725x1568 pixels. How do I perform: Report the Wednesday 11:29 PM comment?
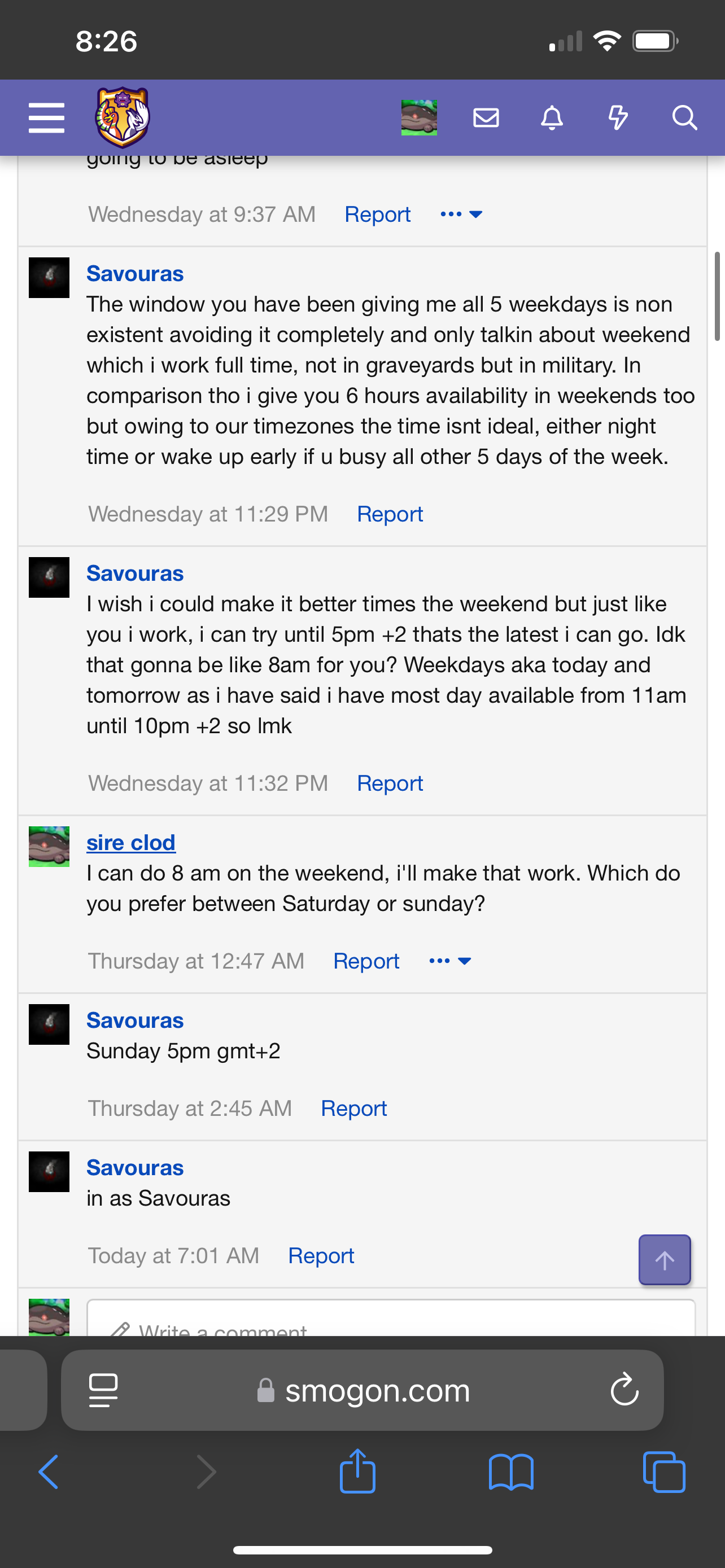[x=390, y=514]
